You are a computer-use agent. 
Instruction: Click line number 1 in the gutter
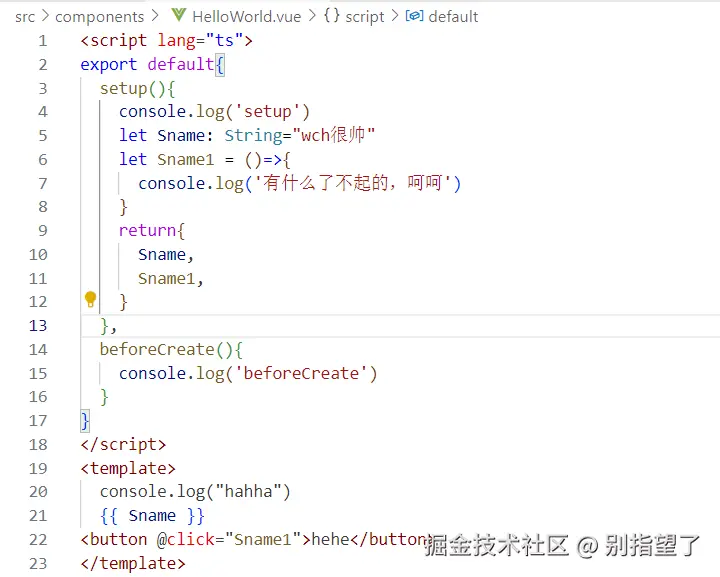(x=43, y=41)
